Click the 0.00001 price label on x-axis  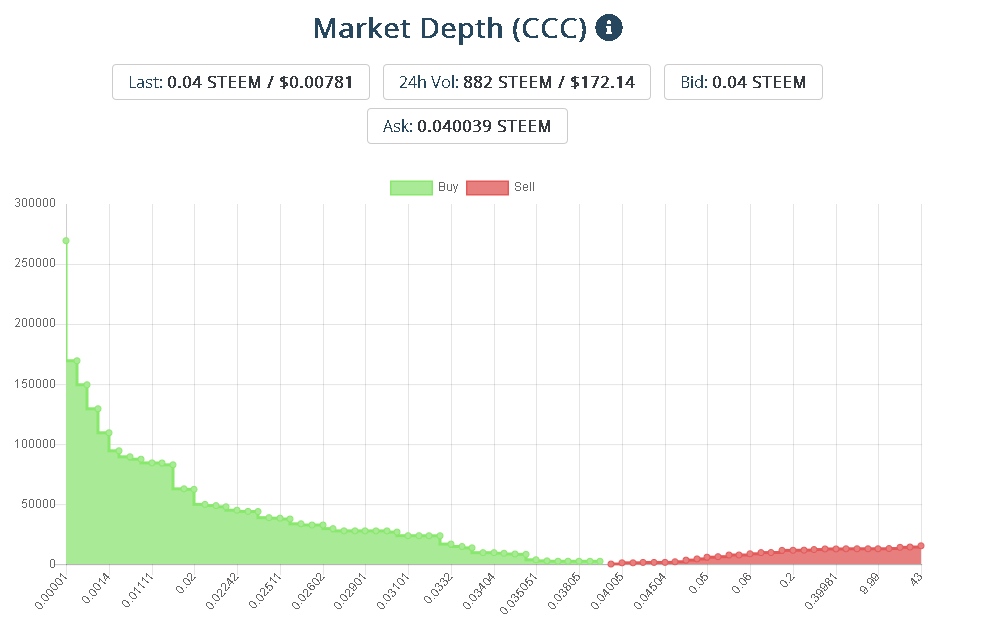(52, 590)
